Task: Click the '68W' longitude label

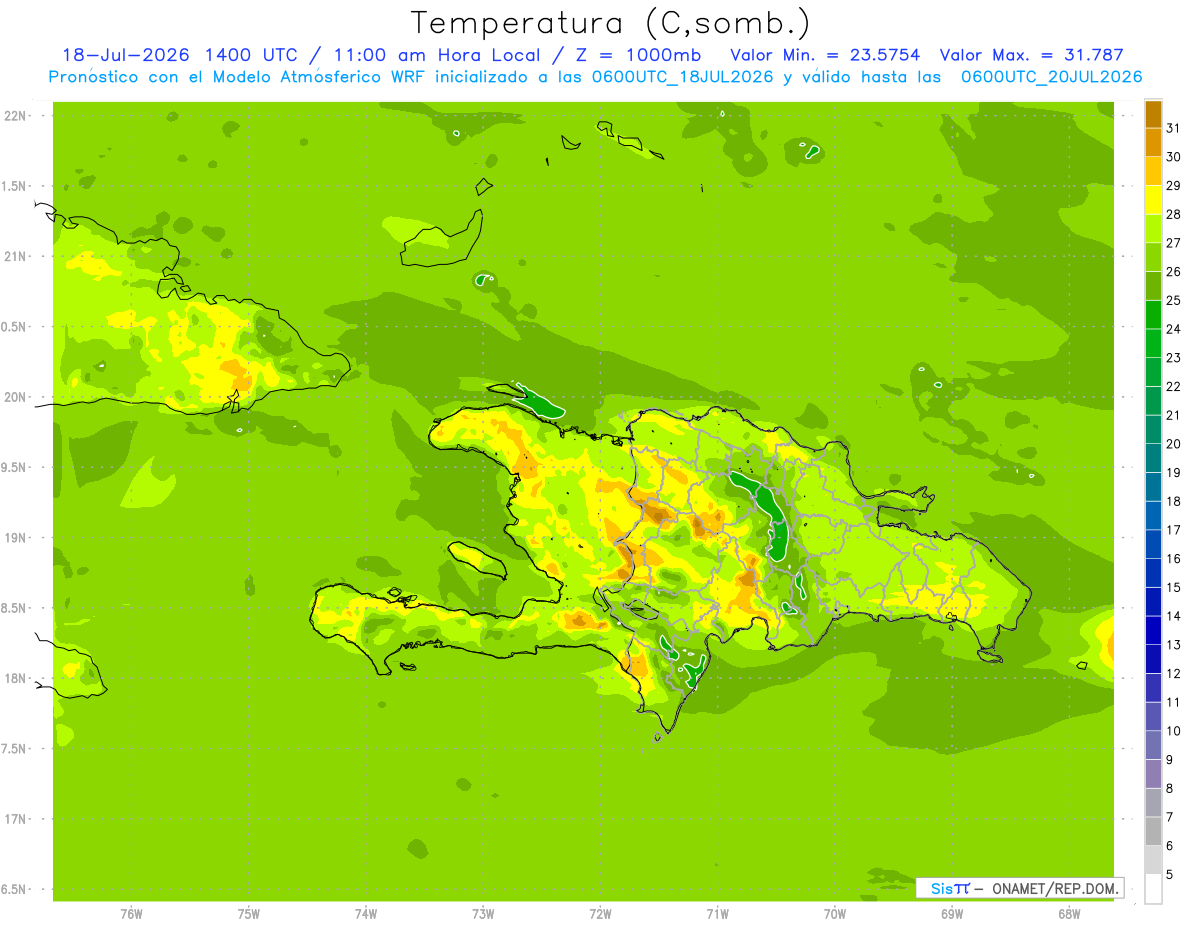Action: click(1069, 913)
